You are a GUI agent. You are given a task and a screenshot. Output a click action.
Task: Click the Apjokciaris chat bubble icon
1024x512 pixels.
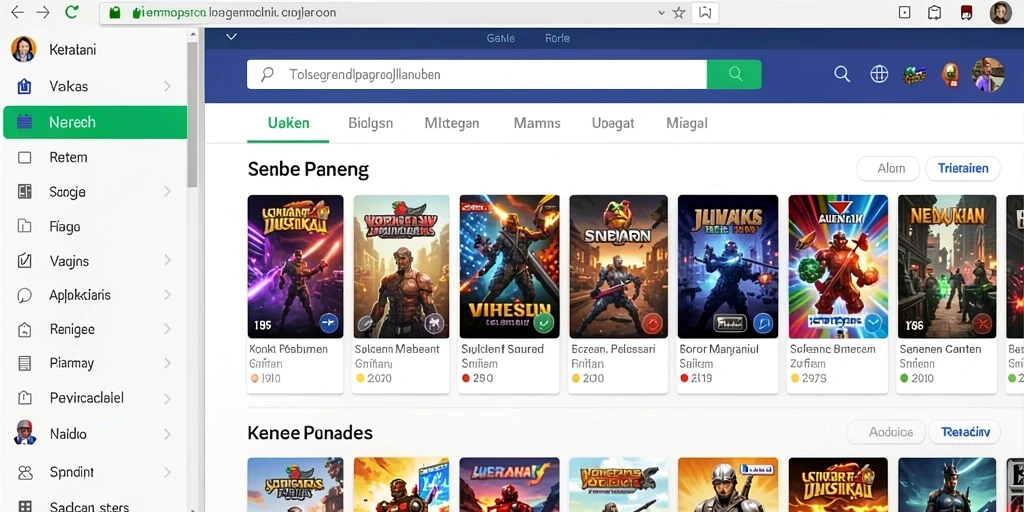tap(25, 295)
